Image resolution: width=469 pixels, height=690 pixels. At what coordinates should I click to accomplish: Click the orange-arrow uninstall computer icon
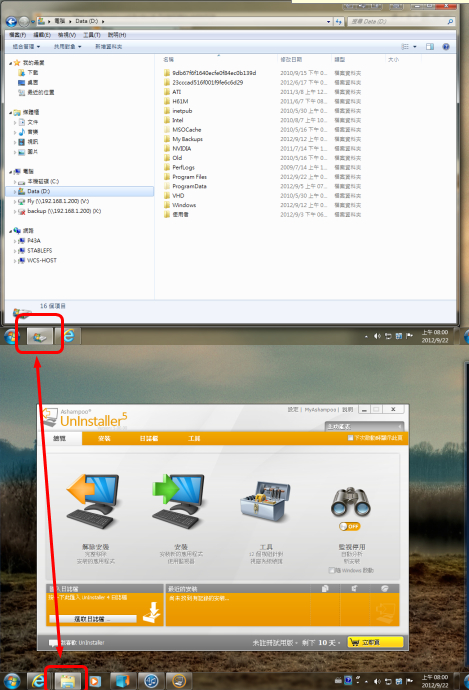point(95,501)
